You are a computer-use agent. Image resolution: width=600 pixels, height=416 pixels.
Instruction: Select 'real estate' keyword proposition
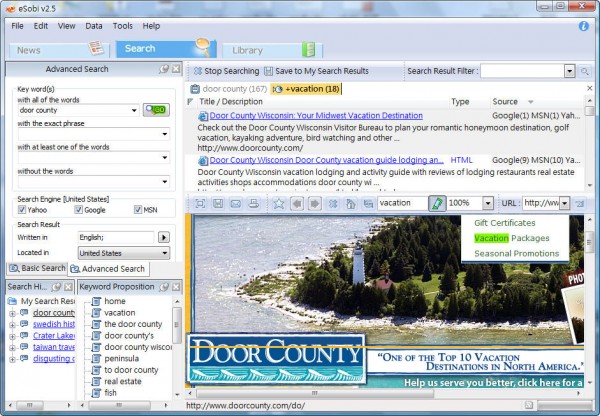(123, 382)
